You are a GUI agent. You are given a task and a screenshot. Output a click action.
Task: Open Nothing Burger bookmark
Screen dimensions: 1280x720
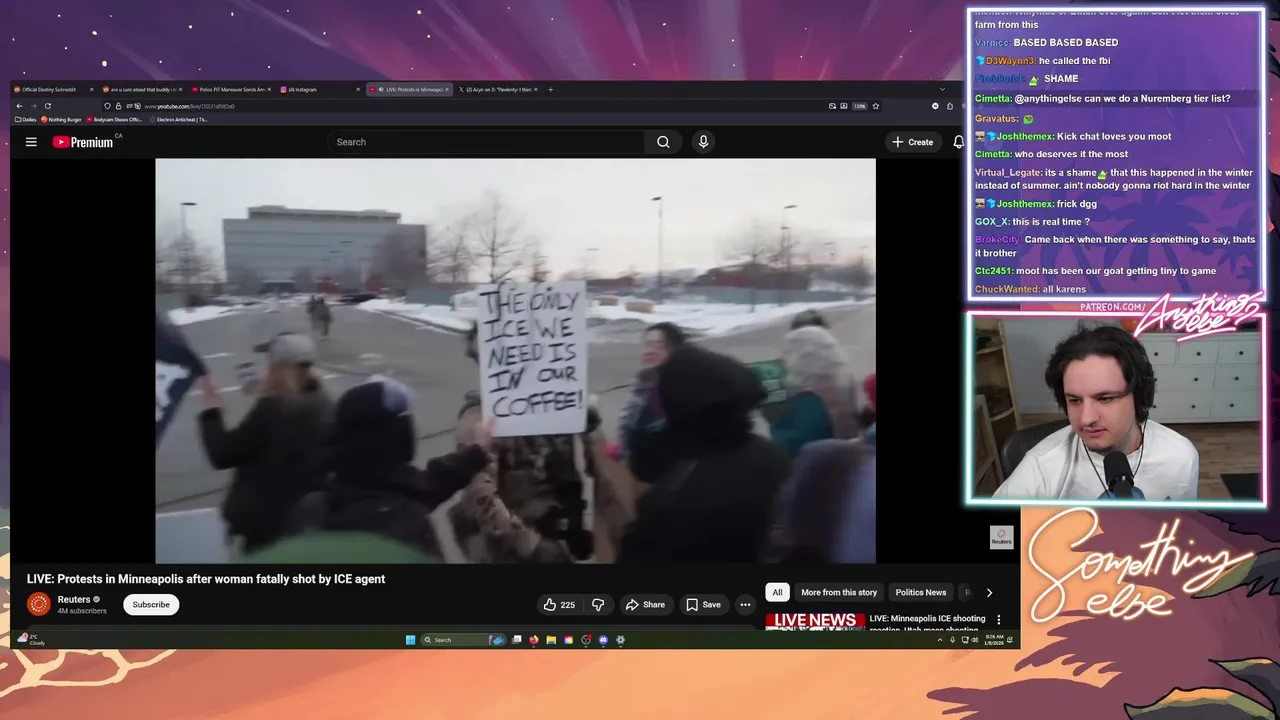tap(61, 119)
